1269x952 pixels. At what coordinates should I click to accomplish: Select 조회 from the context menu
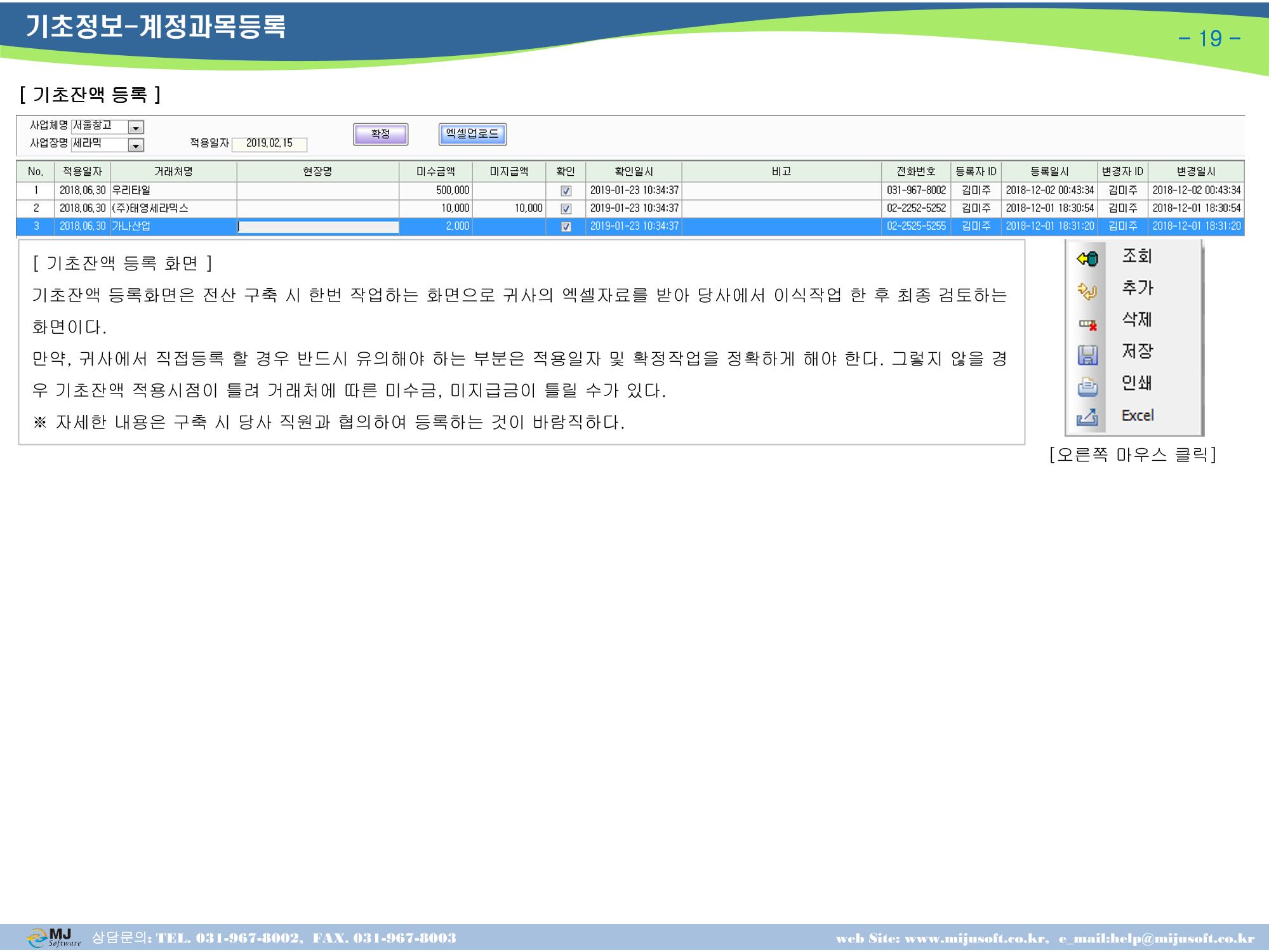point(1137,256)
